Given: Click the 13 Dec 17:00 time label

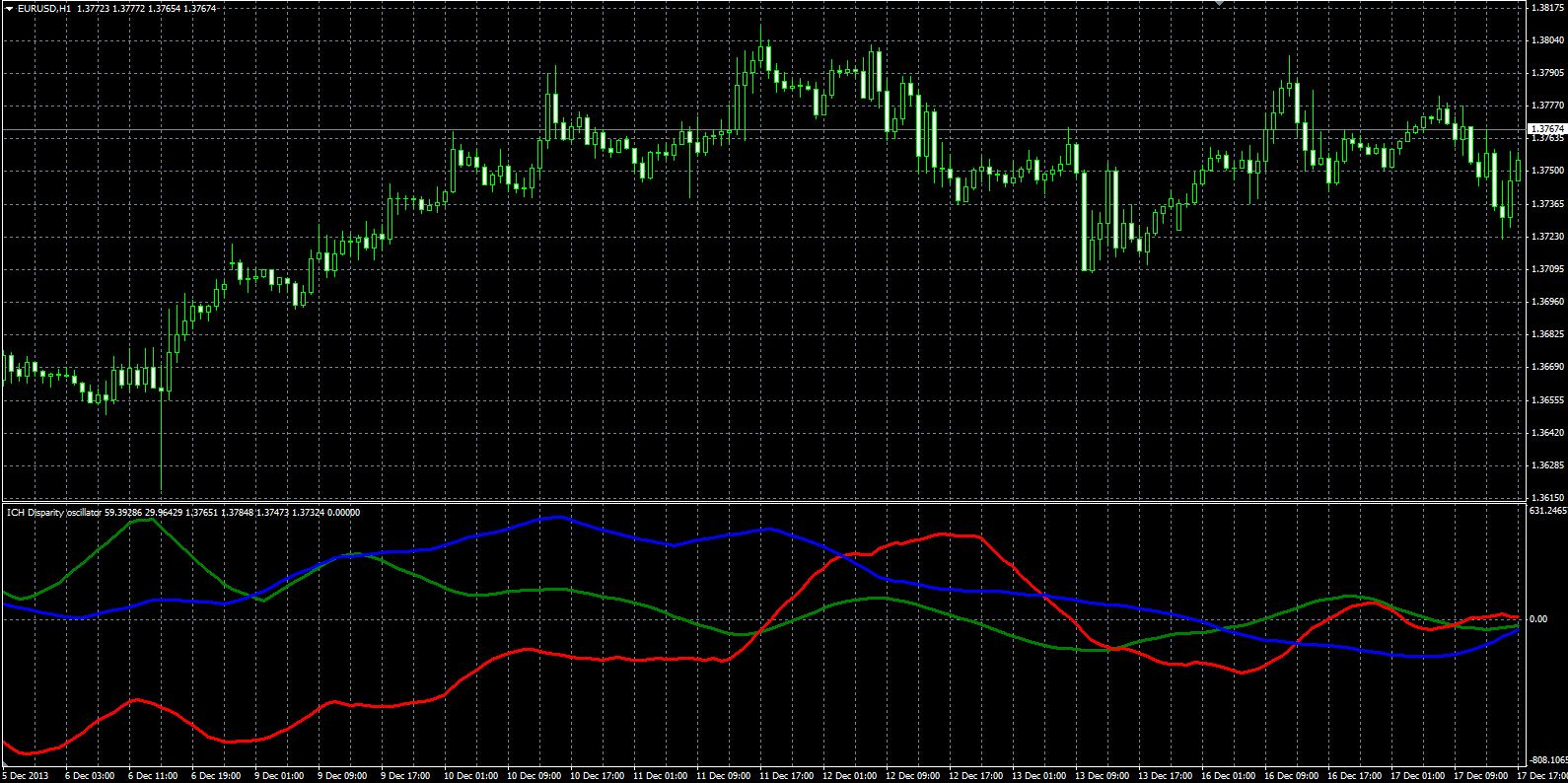Looking at the screenshot, I should 1165,776.
